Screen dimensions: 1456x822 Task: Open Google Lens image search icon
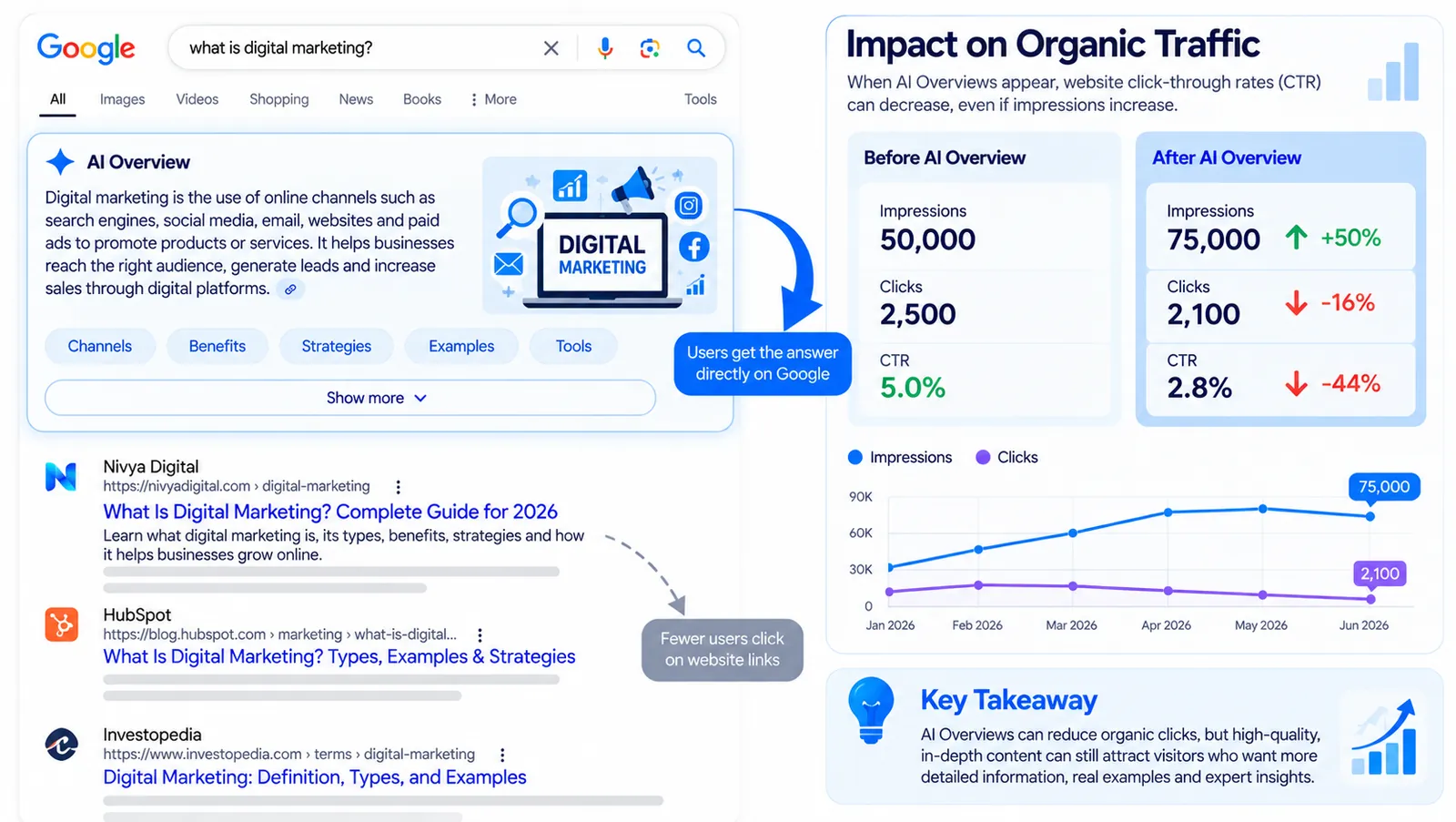tap(650, 48)
